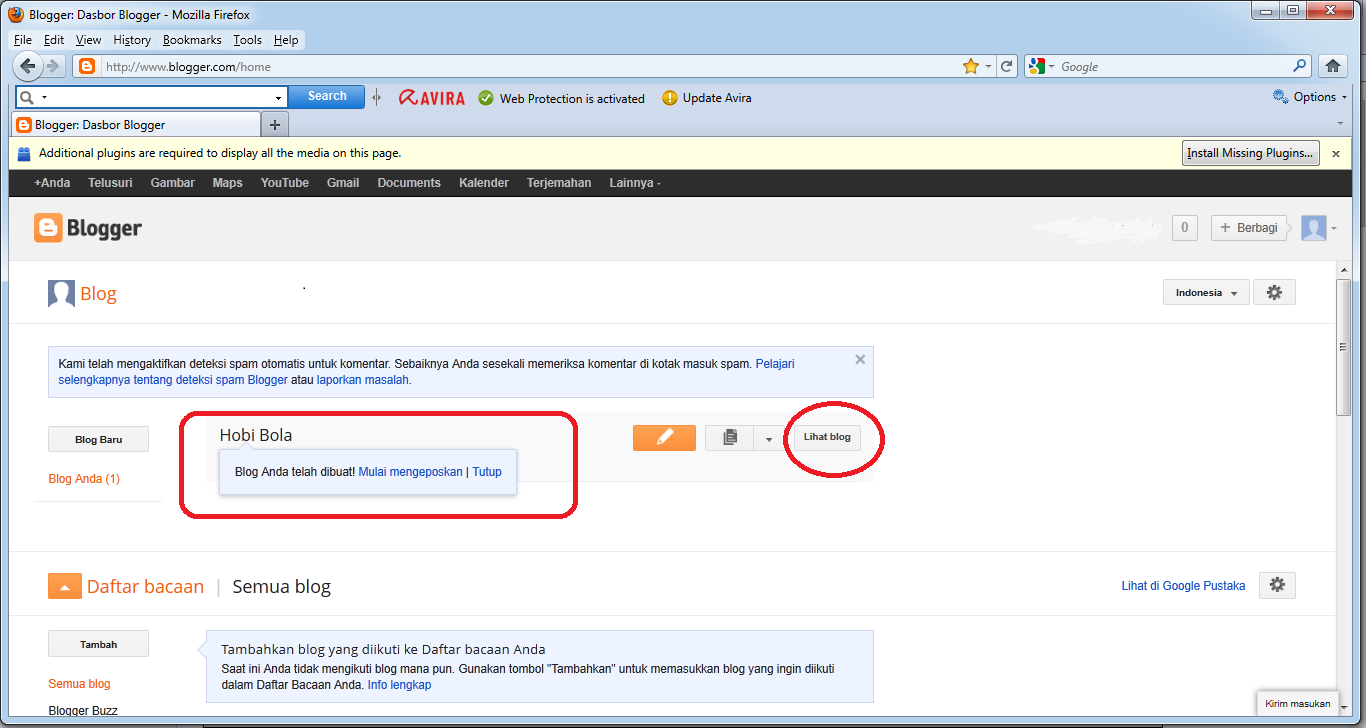Open Avira search box dropdown arrow
This screenshot has height=728, width=1366.
point(278,98)
